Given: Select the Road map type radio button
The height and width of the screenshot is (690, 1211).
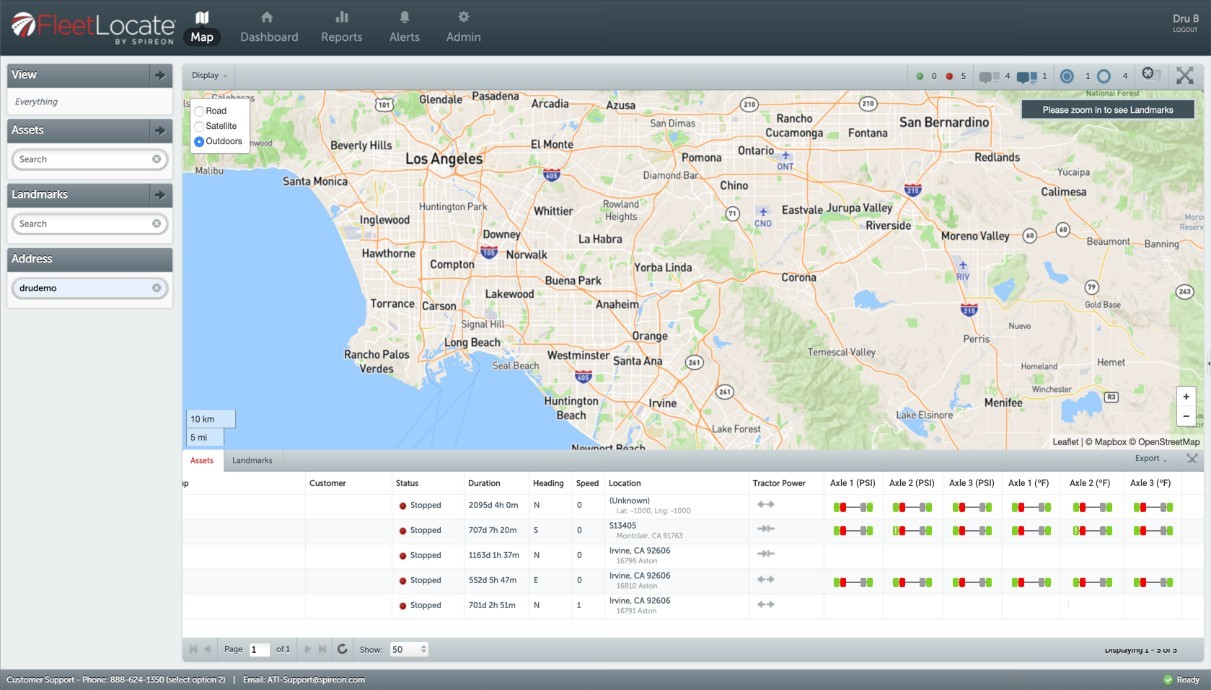Looking at the screenshot, I should click(x=200, y=111).
